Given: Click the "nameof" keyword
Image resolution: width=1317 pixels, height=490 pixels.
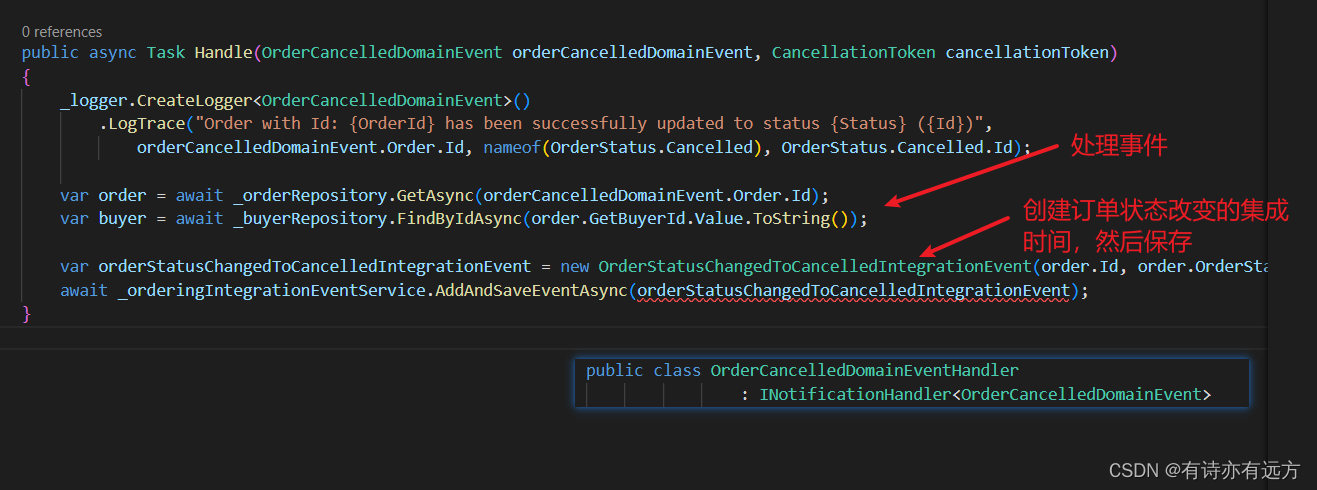Looking at the screenshot, I should [511, 148].
